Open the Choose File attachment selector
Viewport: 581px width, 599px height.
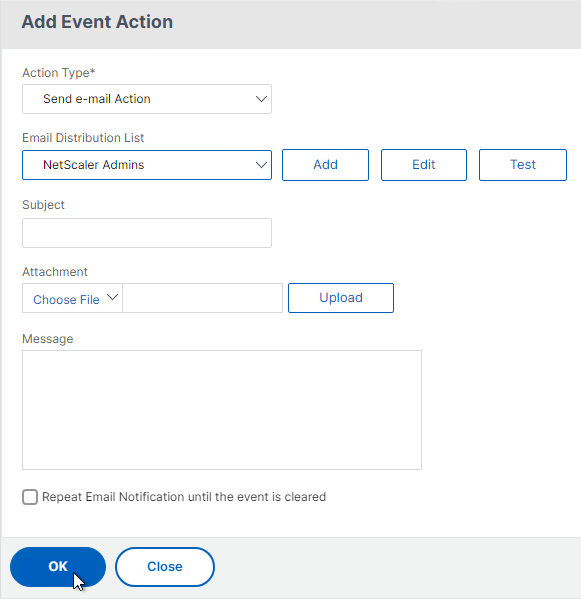(72, 298)
